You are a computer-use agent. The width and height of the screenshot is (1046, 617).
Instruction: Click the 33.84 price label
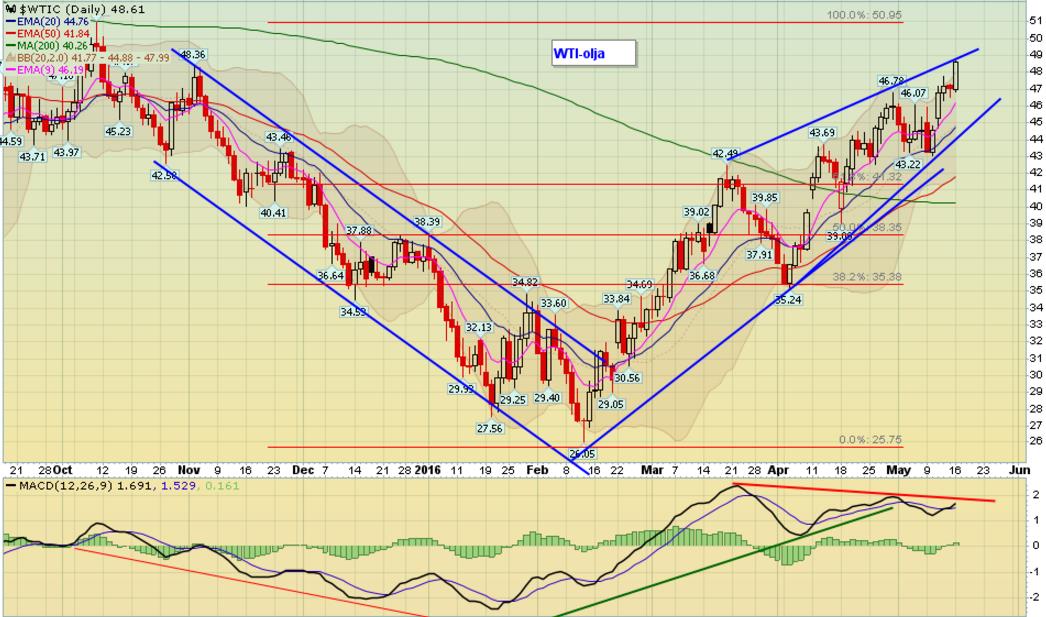tap(616, 299)
